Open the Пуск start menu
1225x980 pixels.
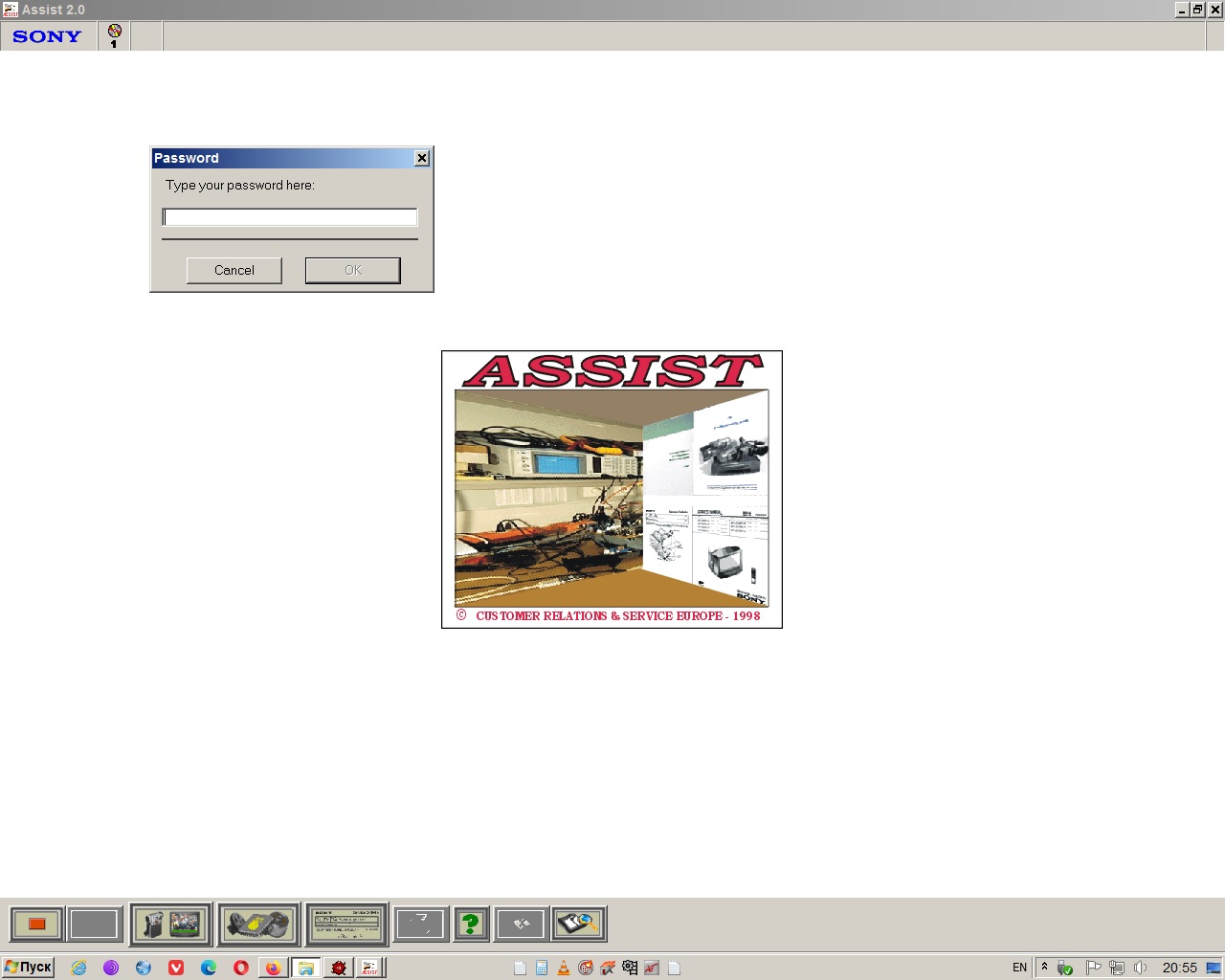[x=28, y=967]
